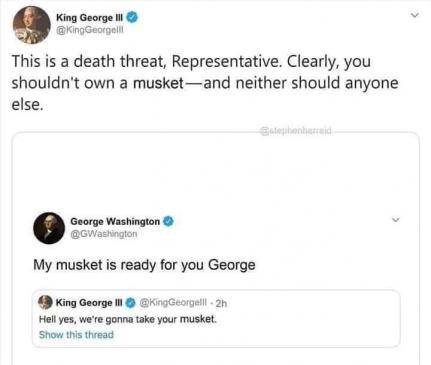Screen dimensions: 431x365
Task: Open nested tweet 'Hell yes, we're gonna take your musket'
Action: [x=128, y=319]
